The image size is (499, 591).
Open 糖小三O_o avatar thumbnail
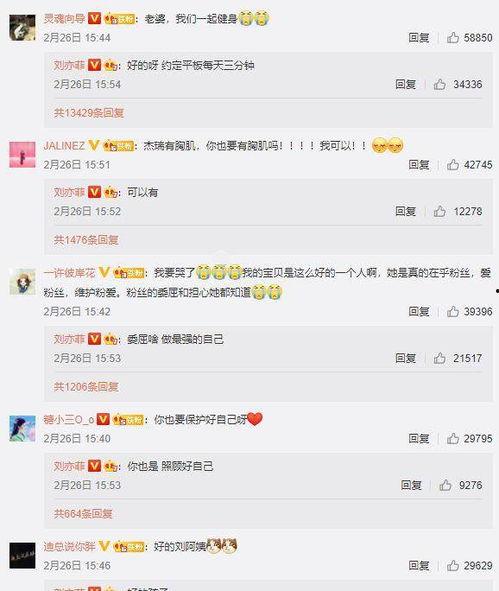[22, 429]
